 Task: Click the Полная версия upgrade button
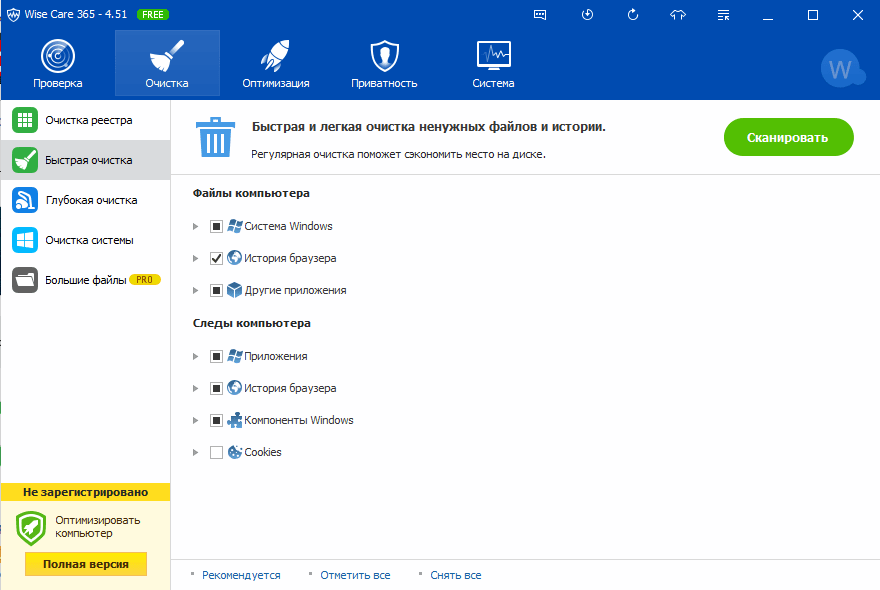click(x=85, y=564)
